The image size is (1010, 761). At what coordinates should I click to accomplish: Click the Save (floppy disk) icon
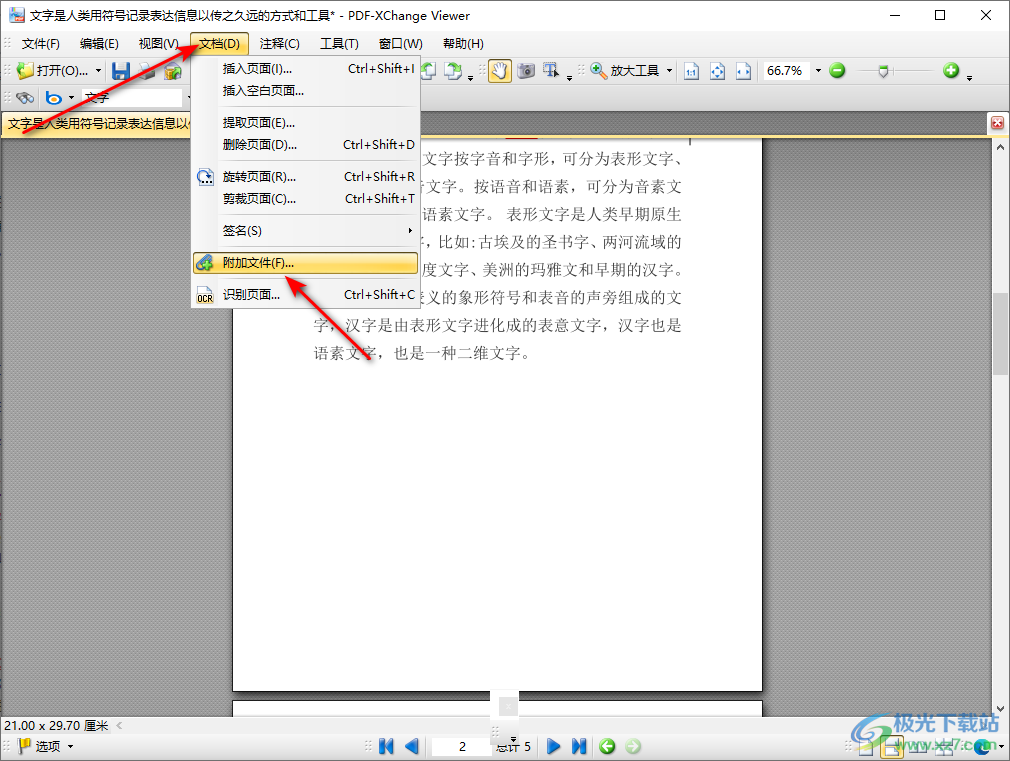pos(120,71)
